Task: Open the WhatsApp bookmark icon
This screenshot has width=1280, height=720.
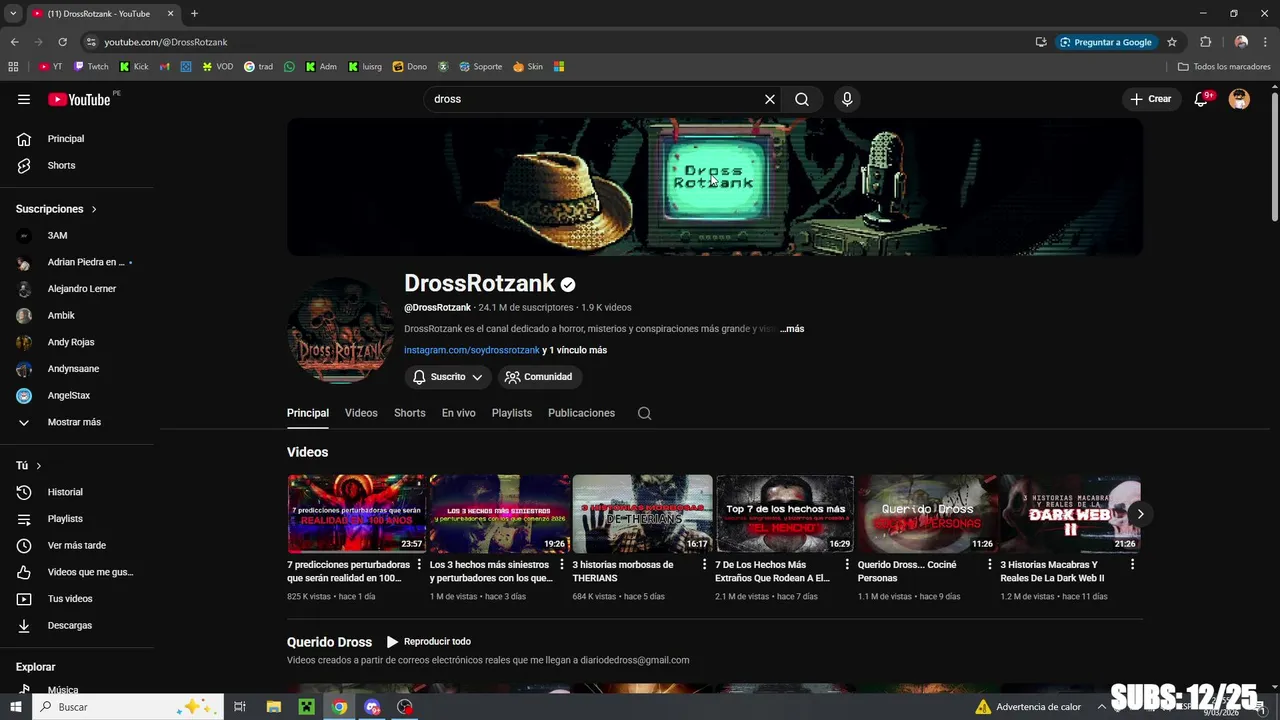Action: pyautogui.click(x=290, y=67)
